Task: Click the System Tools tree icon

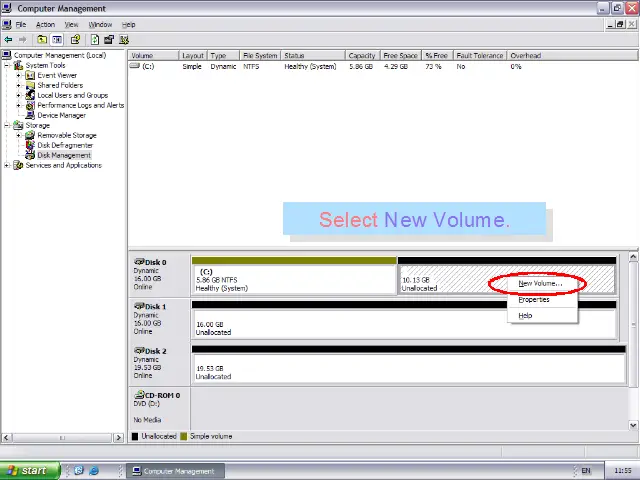Action: tap(18, 65)
